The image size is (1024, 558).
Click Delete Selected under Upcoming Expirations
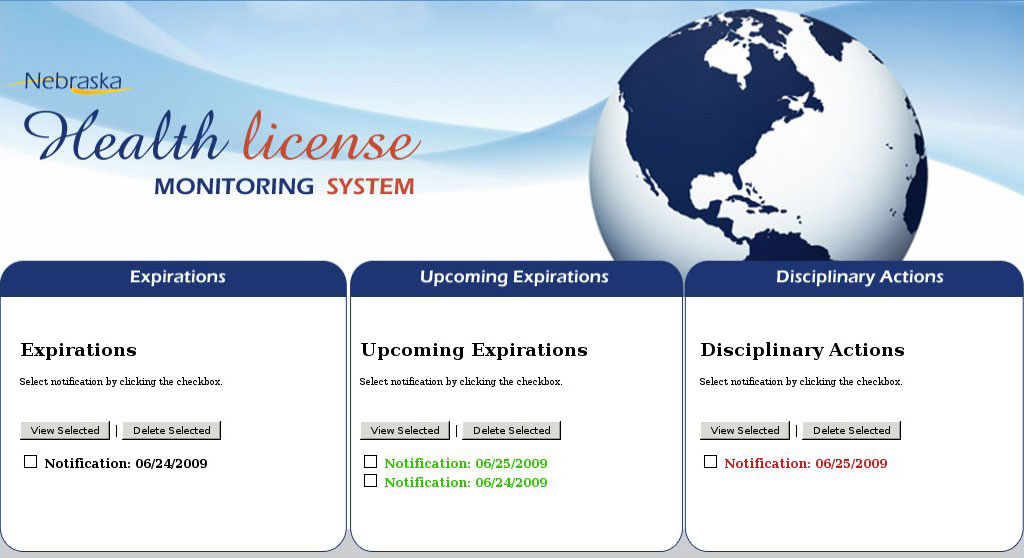click(512, 431)
